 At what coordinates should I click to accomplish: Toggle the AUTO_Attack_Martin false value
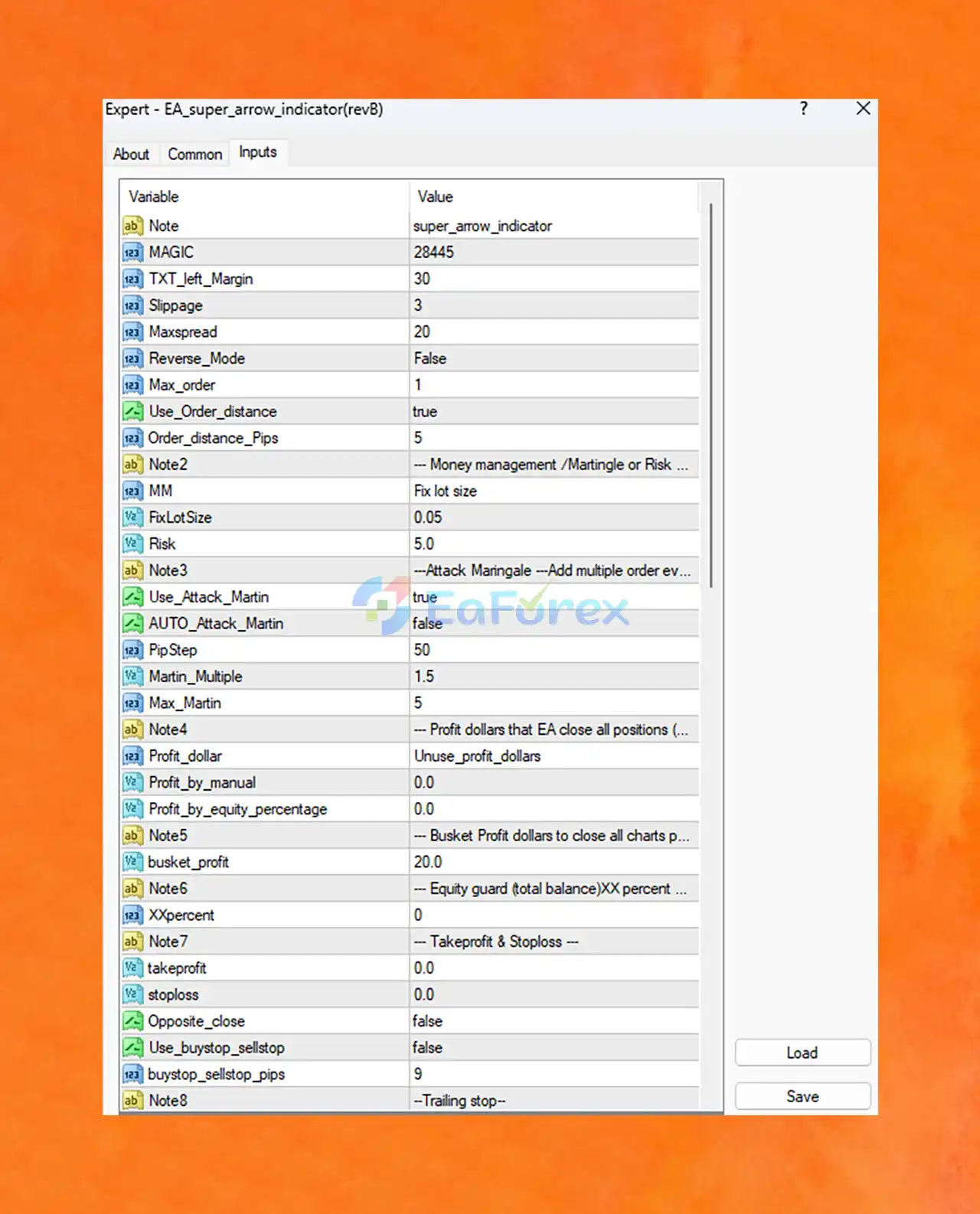click(554, 624)
